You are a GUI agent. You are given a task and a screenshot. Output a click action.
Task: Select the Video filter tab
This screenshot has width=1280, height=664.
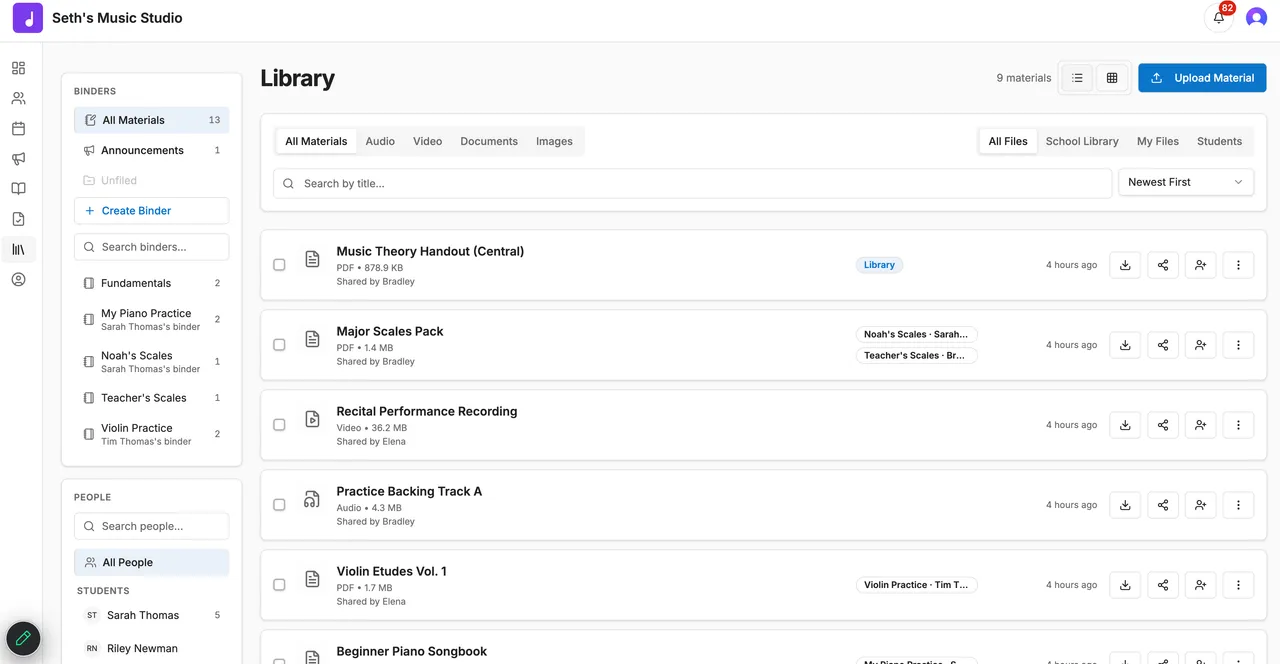pyautogui.click(x=428, y=141)
